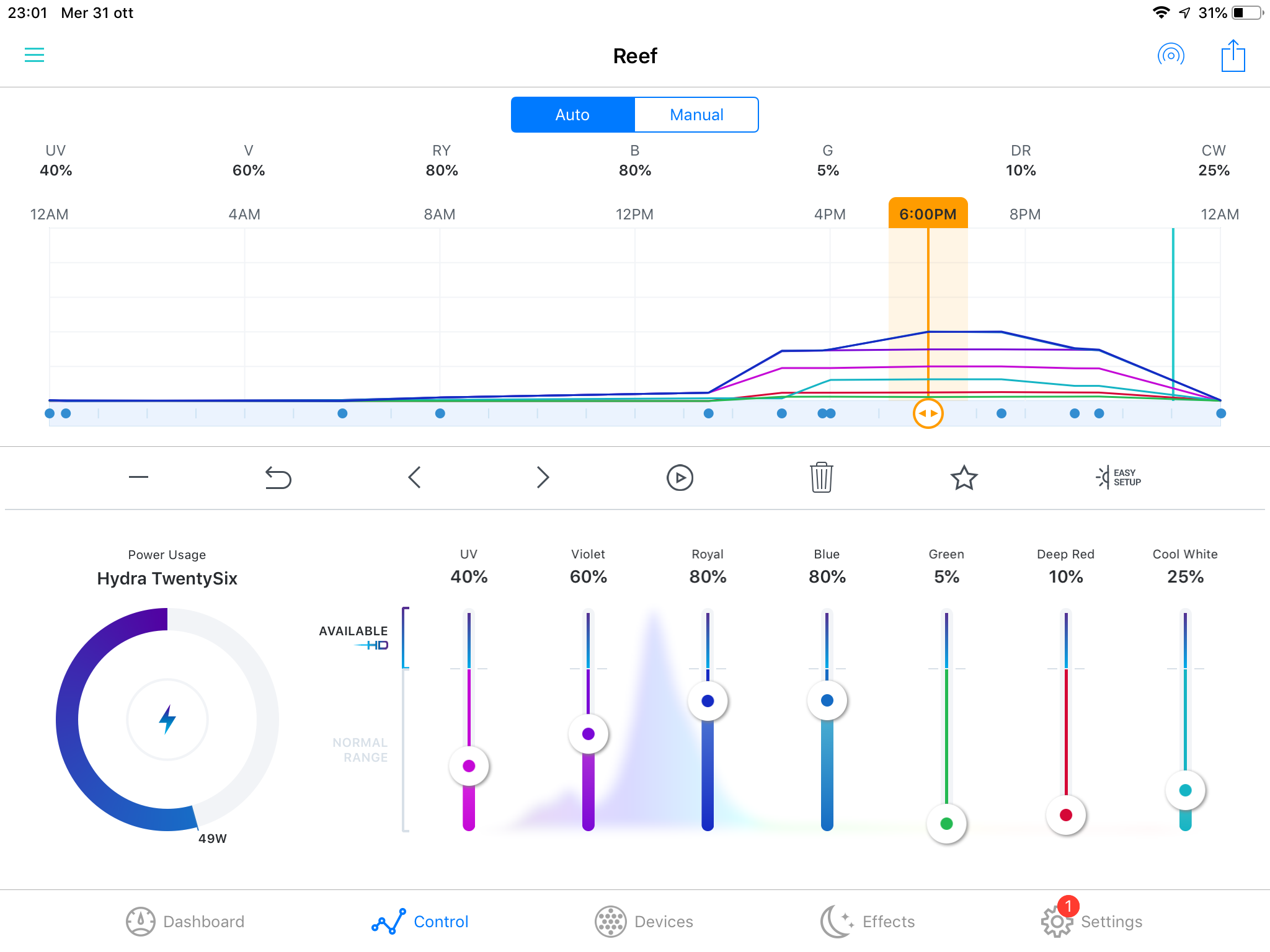Click the undo arrow icon

click(278, 477)
